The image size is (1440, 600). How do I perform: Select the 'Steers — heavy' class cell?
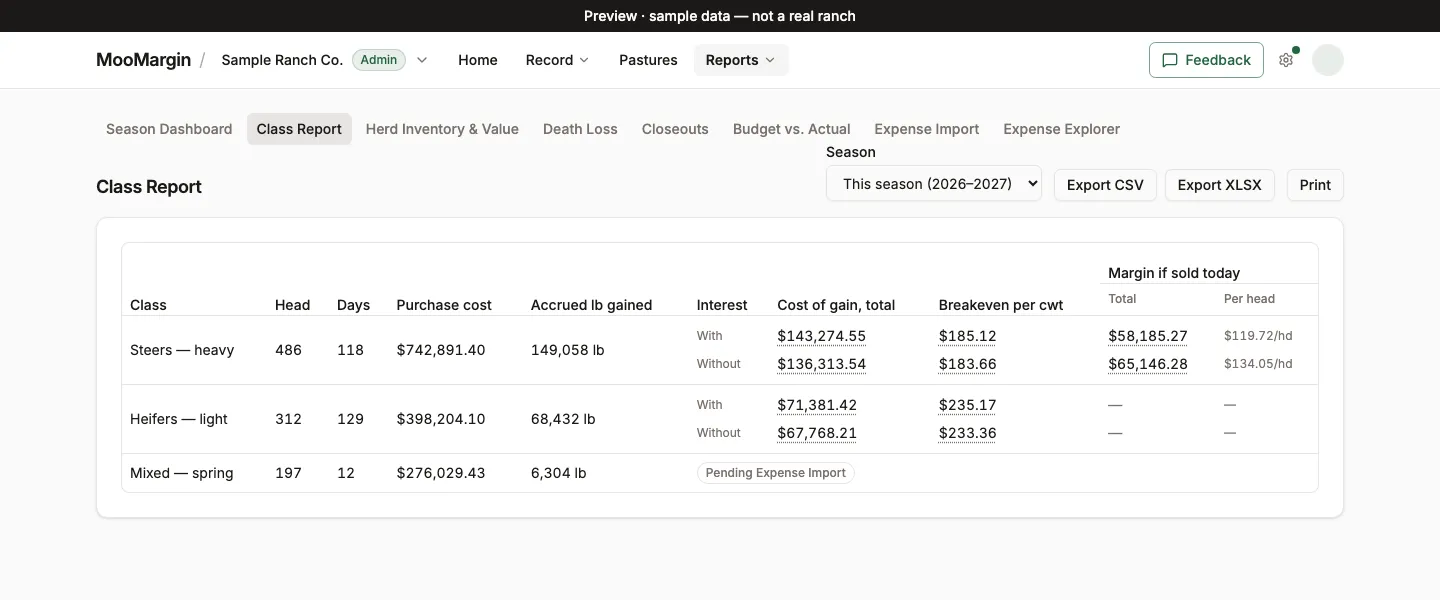click(182, 350)
